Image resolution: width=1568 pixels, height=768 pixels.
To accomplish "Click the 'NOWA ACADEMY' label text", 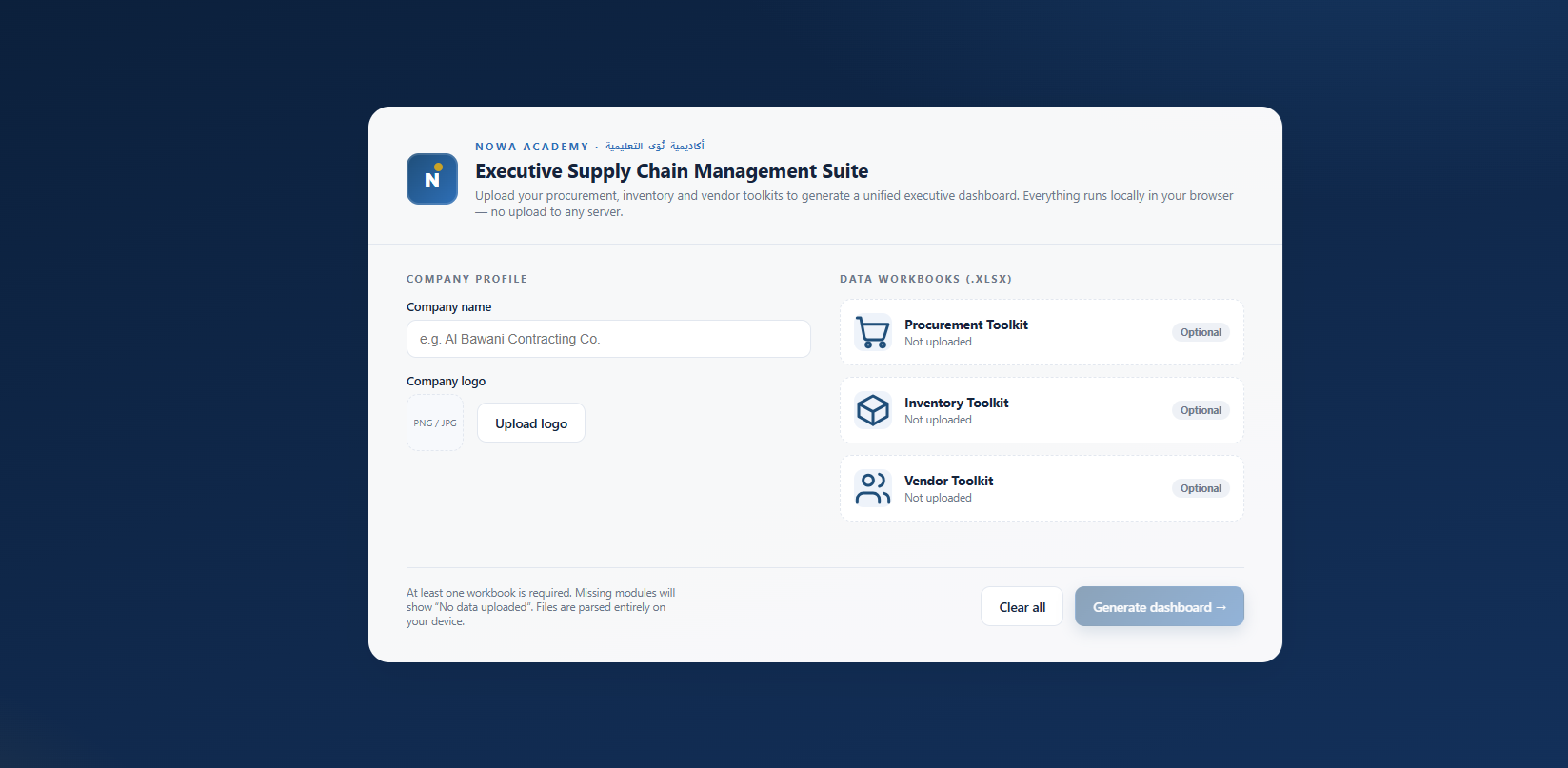I will pos(532,147).
